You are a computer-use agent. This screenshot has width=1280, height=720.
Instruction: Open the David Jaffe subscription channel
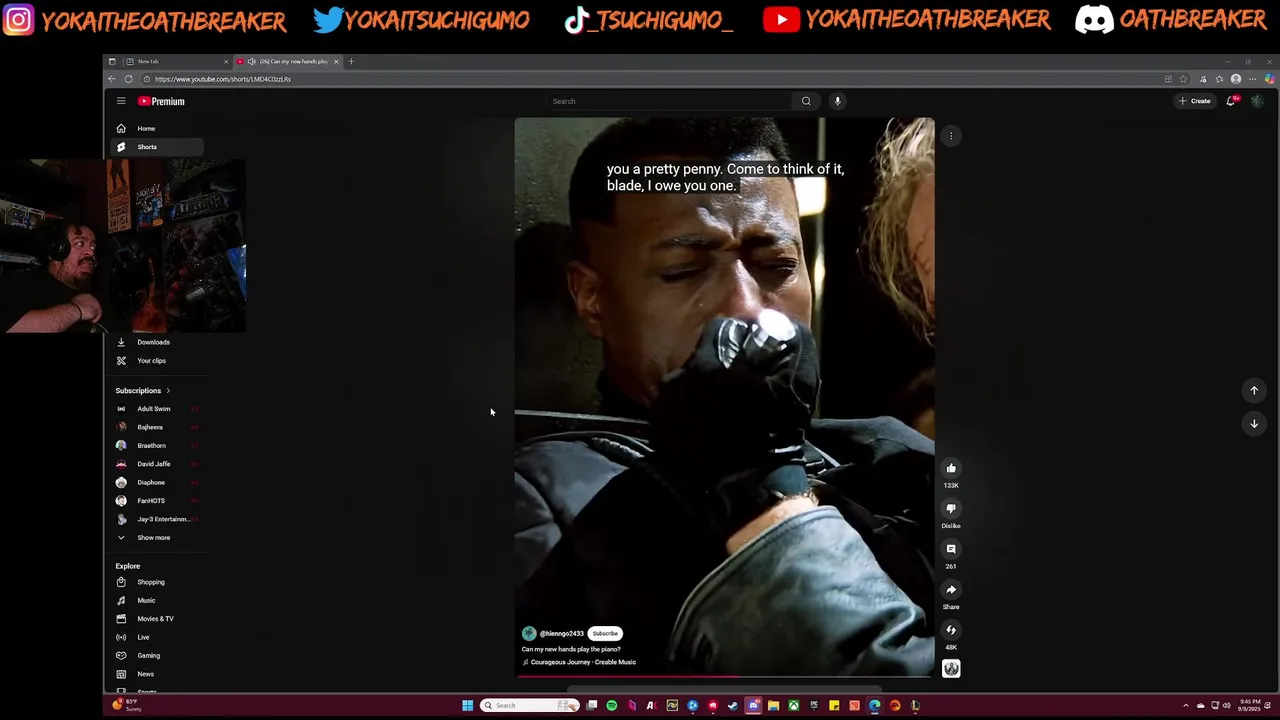point(157,464)
